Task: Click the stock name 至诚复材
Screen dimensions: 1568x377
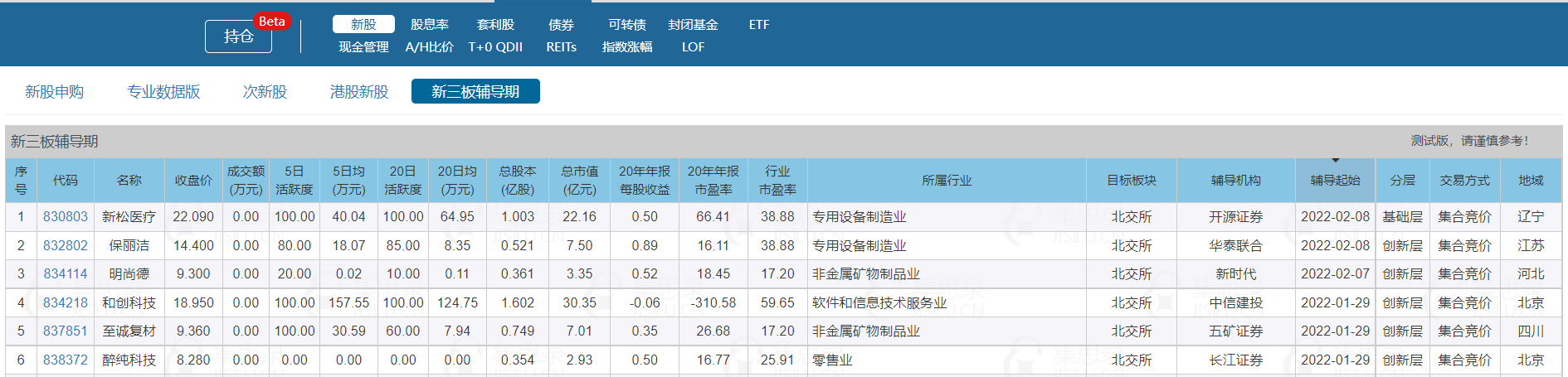Action: click(x=129, y=331)
